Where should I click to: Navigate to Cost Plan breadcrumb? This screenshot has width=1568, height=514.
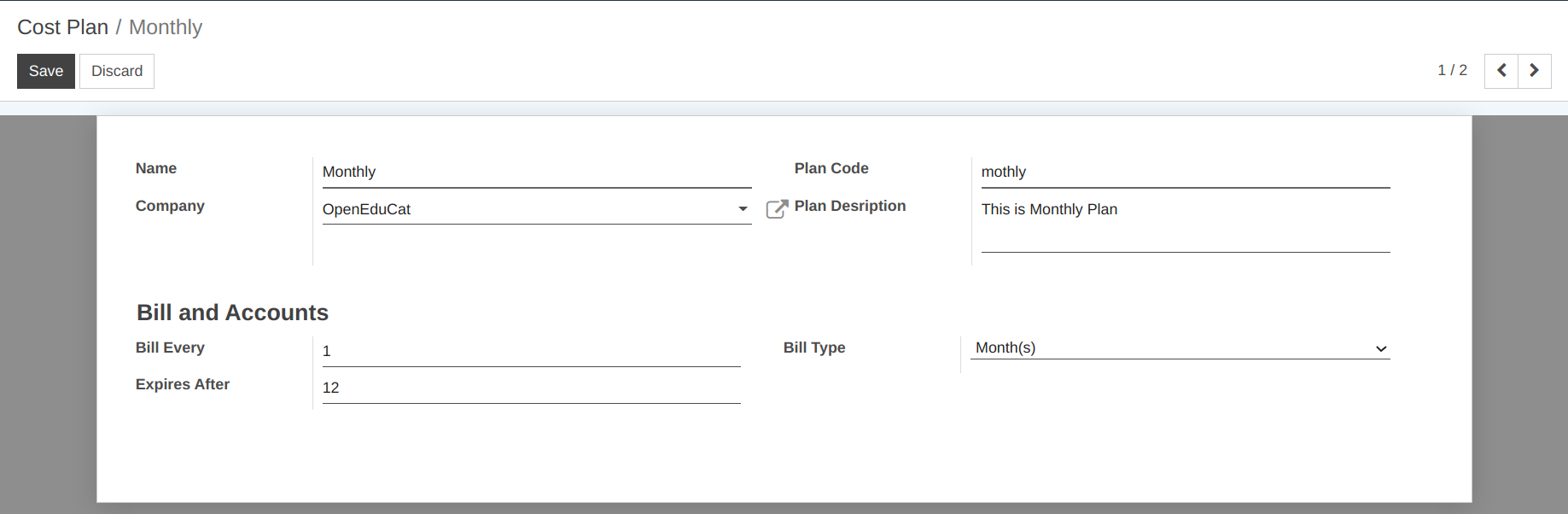[x=63, y=27]
